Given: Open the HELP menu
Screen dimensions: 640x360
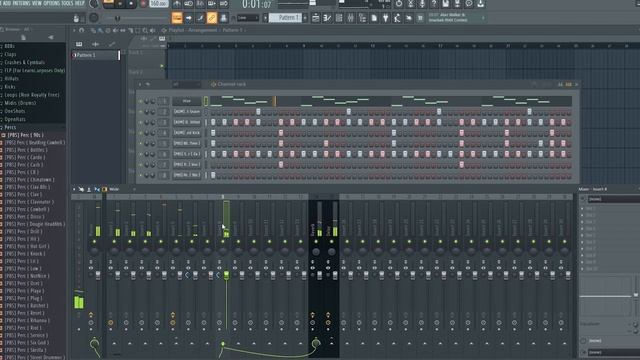Looking at the screenshot, I should point(80,3).
